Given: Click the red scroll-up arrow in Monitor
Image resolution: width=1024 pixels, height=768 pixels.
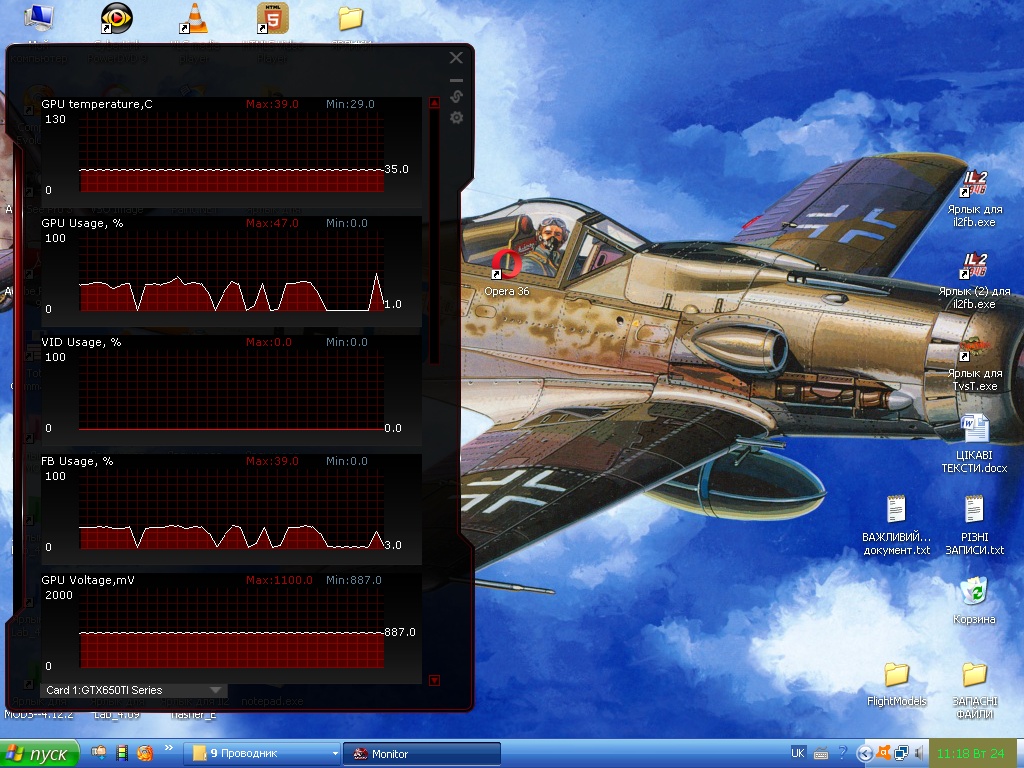Looking at the screenshot, I should pyautogui.click(x=434, y=103).
